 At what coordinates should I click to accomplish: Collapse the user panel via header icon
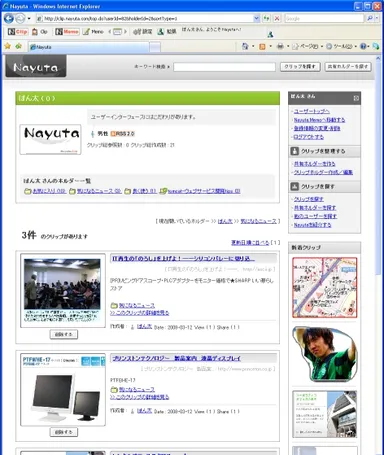click(356, 98)
